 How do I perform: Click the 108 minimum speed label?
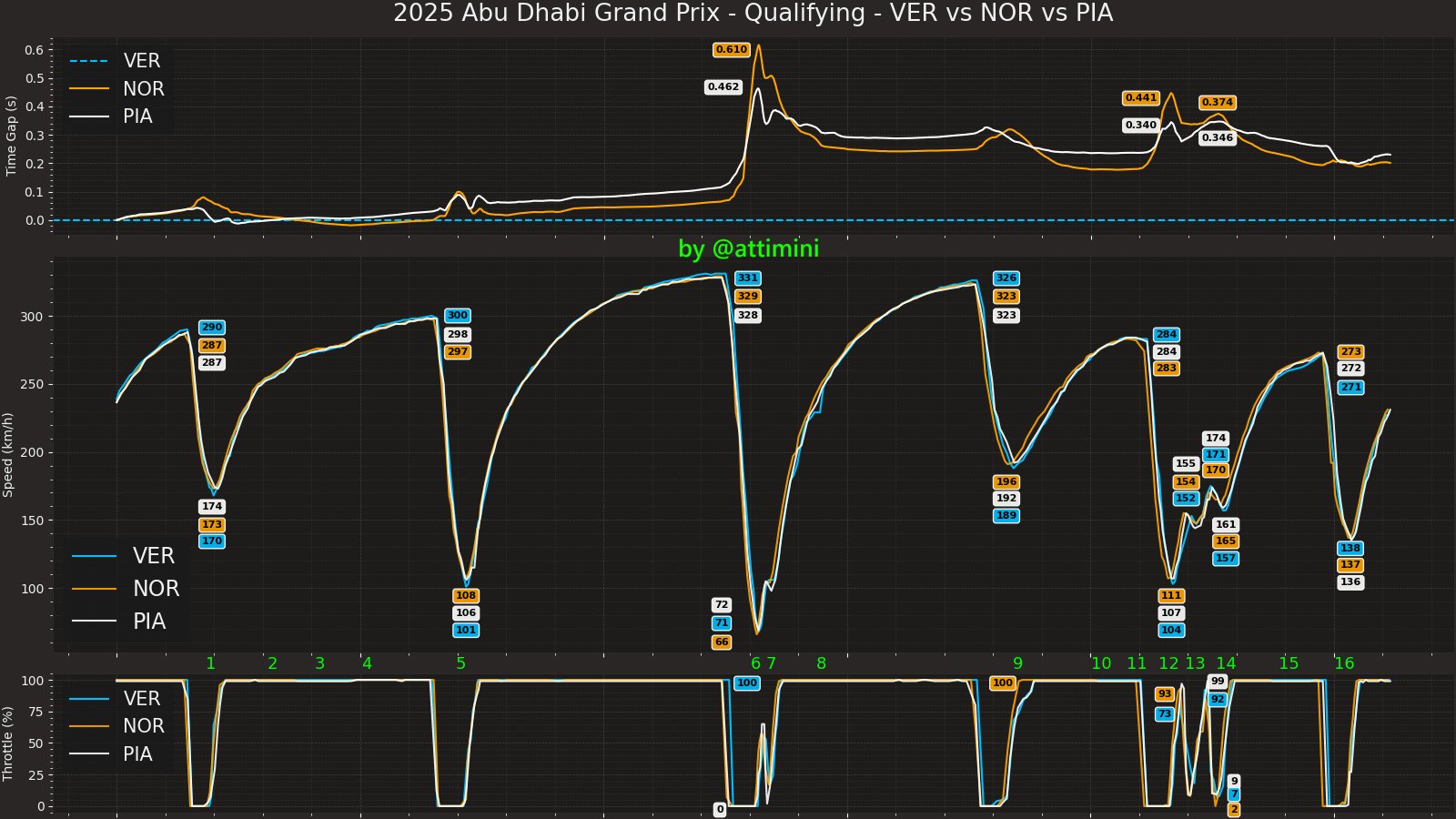point(466,596)
